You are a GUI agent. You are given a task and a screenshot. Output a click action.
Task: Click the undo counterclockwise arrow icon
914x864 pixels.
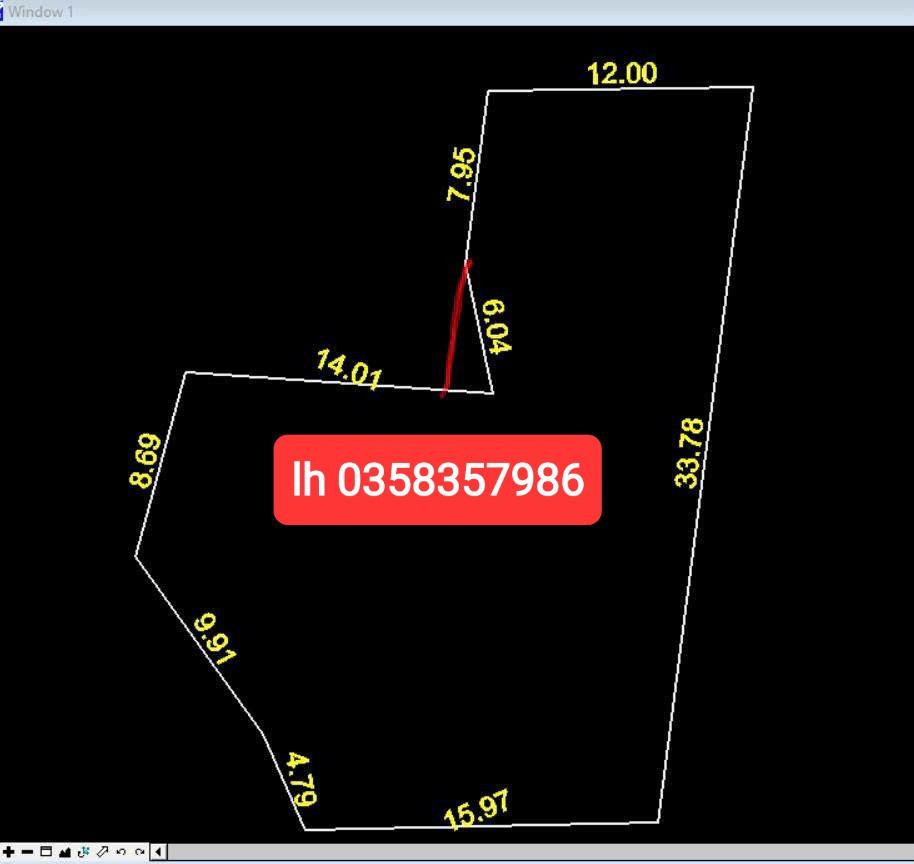[121, 852]
